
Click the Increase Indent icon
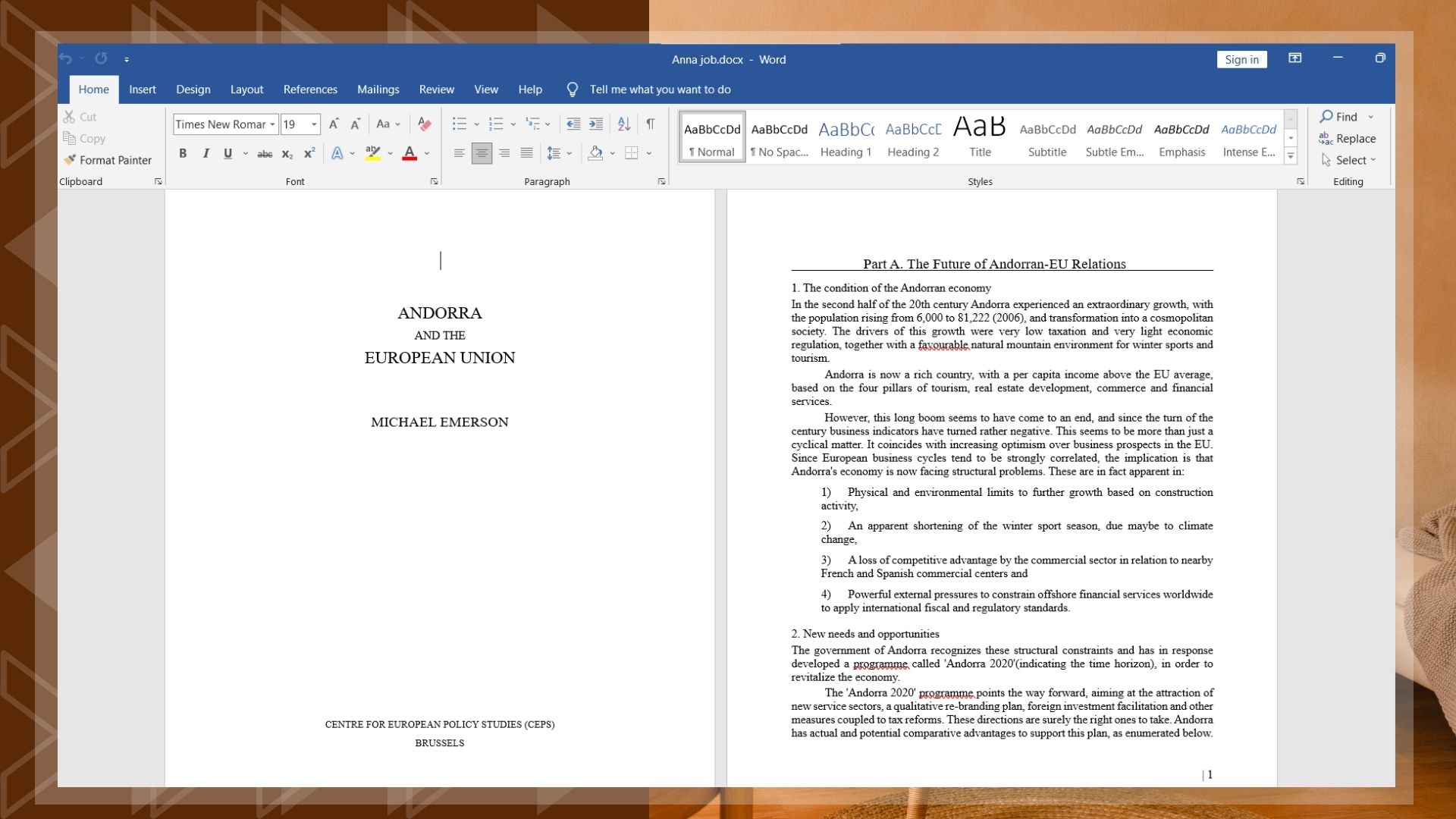point(596,124)
